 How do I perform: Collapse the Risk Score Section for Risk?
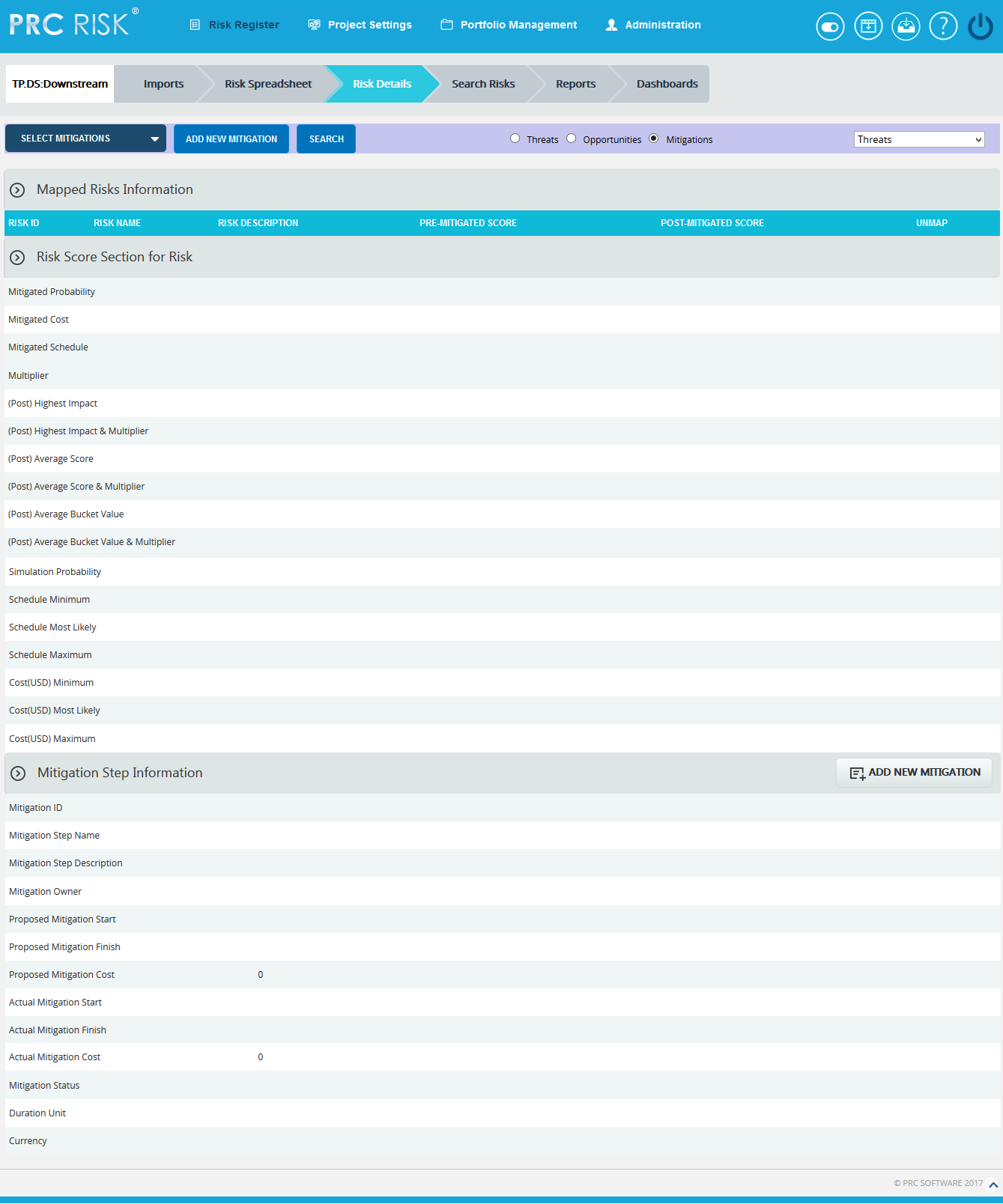[x=17, y=258]
